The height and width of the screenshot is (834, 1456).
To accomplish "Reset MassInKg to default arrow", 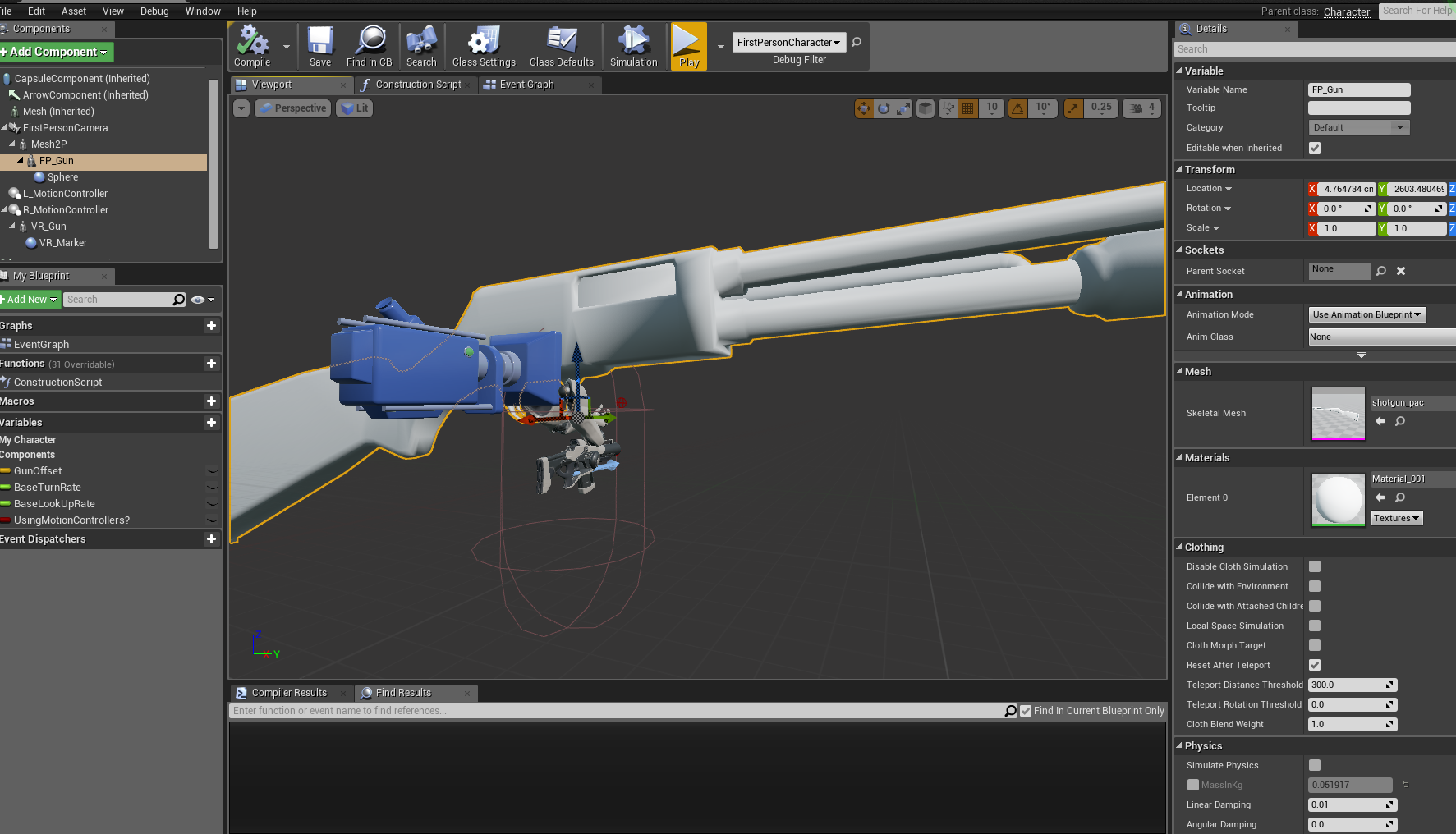I will coord(1405,785).
